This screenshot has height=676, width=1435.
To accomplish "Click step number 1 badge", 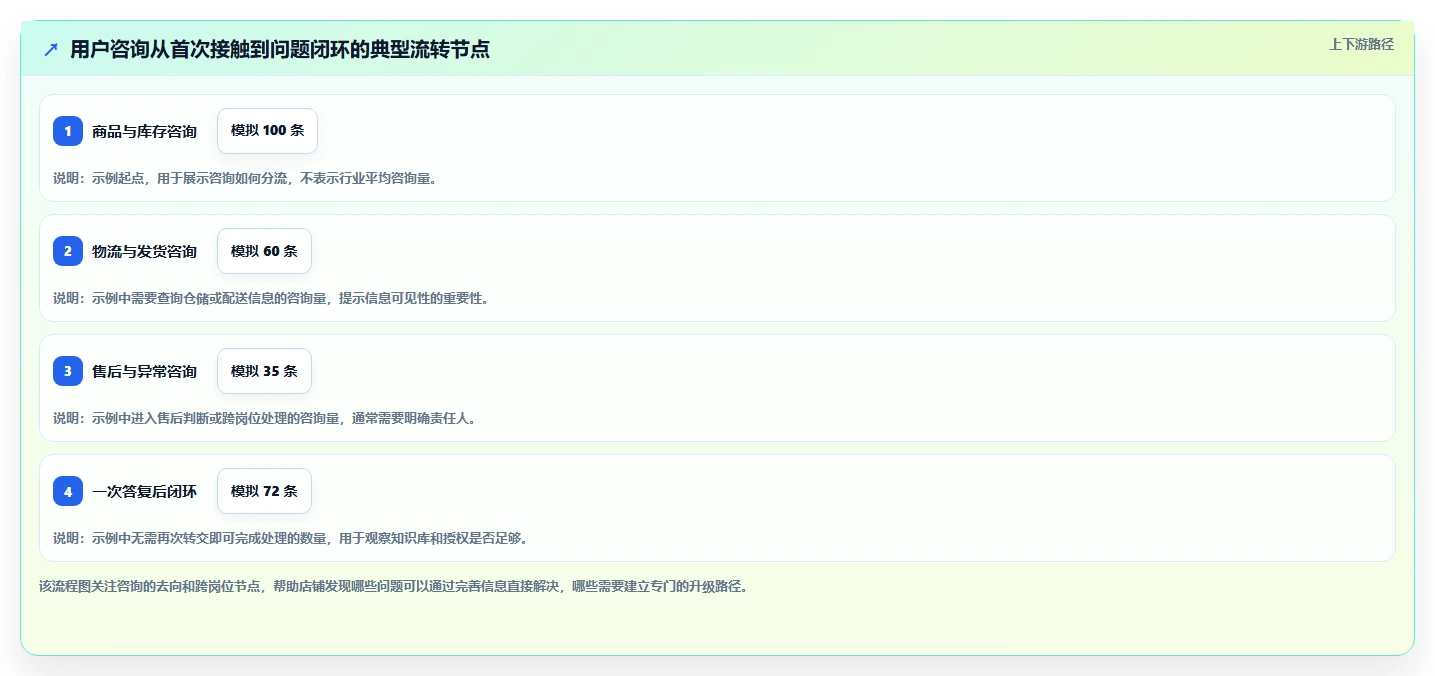I will [x=68, y=131].
